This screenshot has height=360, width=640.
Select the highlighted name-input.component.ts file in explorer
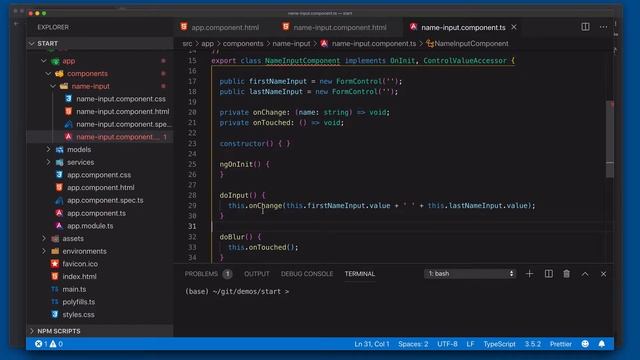(x=99, y=137)
